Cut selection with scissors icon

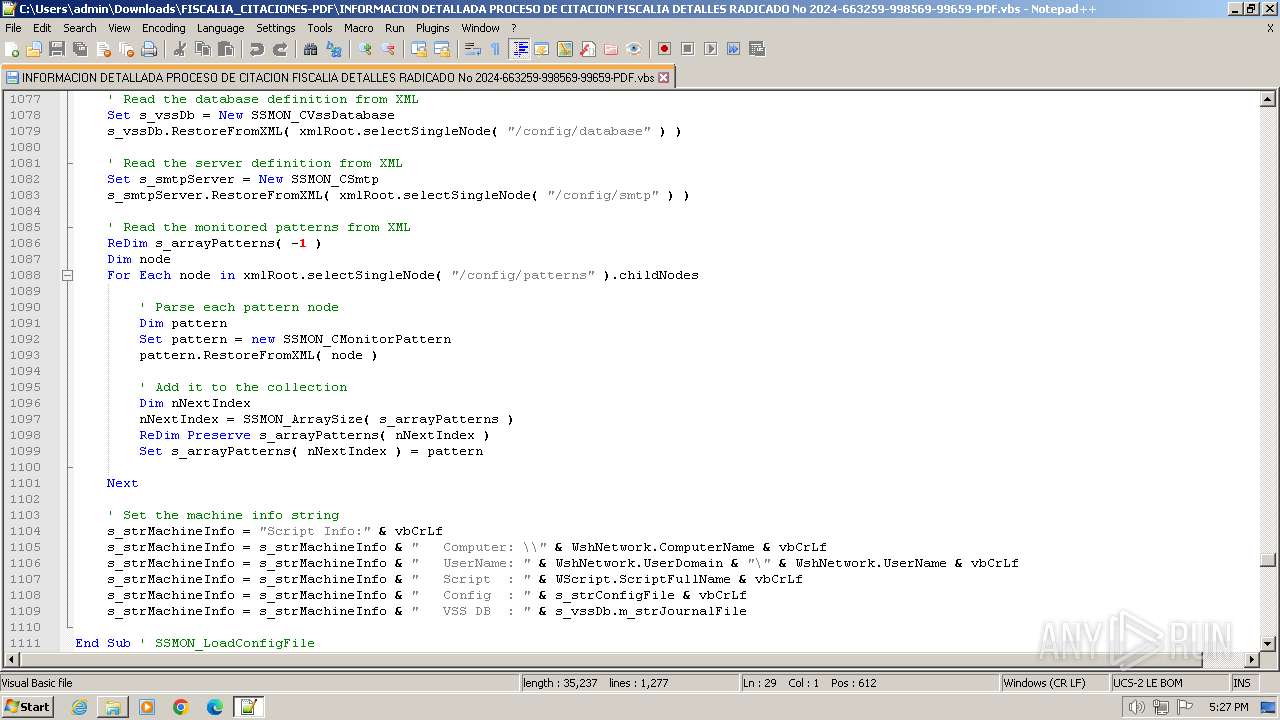point(180,49)
